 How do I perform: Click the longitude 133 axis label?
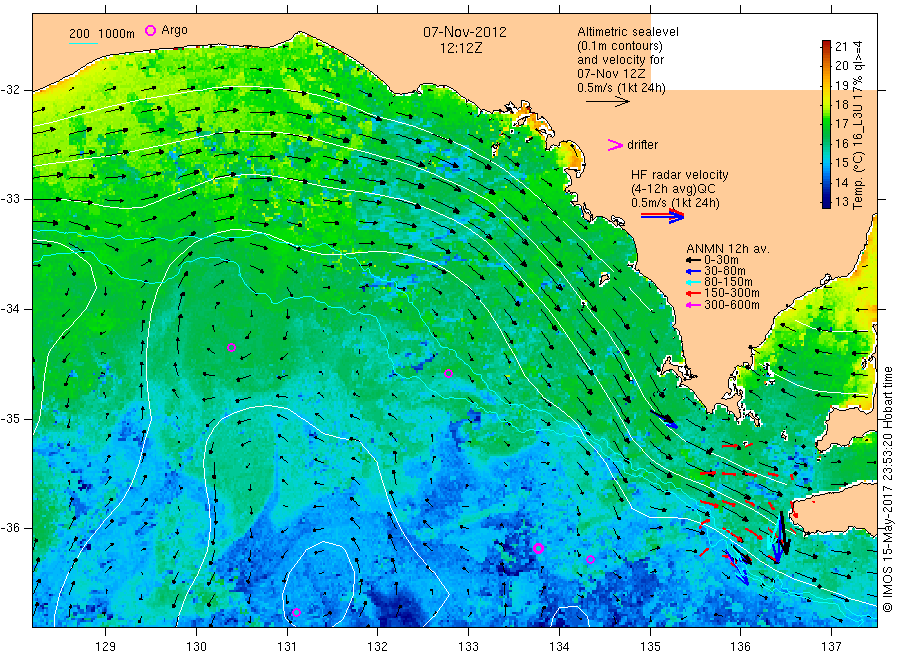point(468,647)
